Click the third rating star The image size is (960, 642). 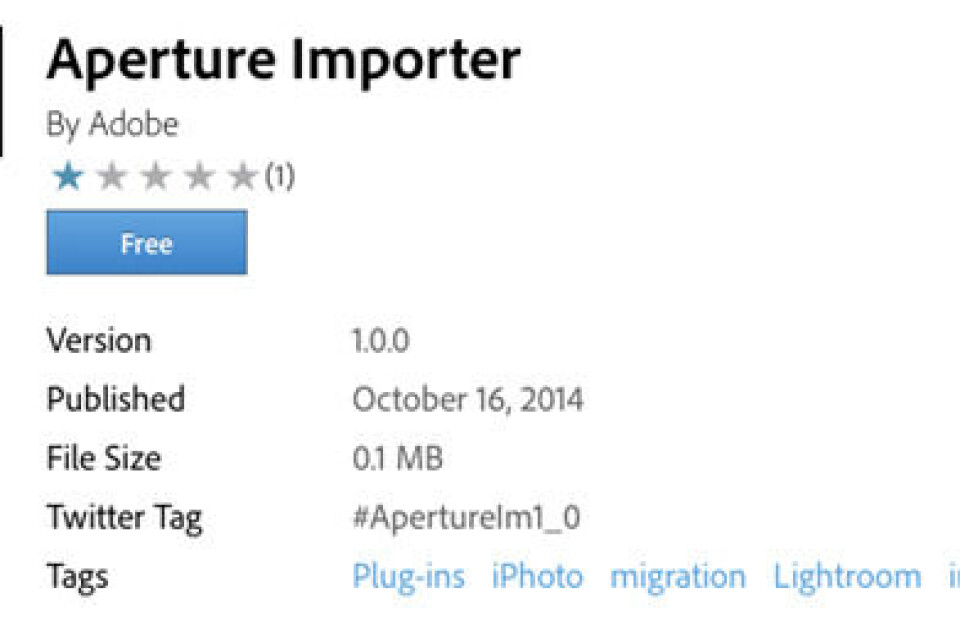(x=155, y=178)
